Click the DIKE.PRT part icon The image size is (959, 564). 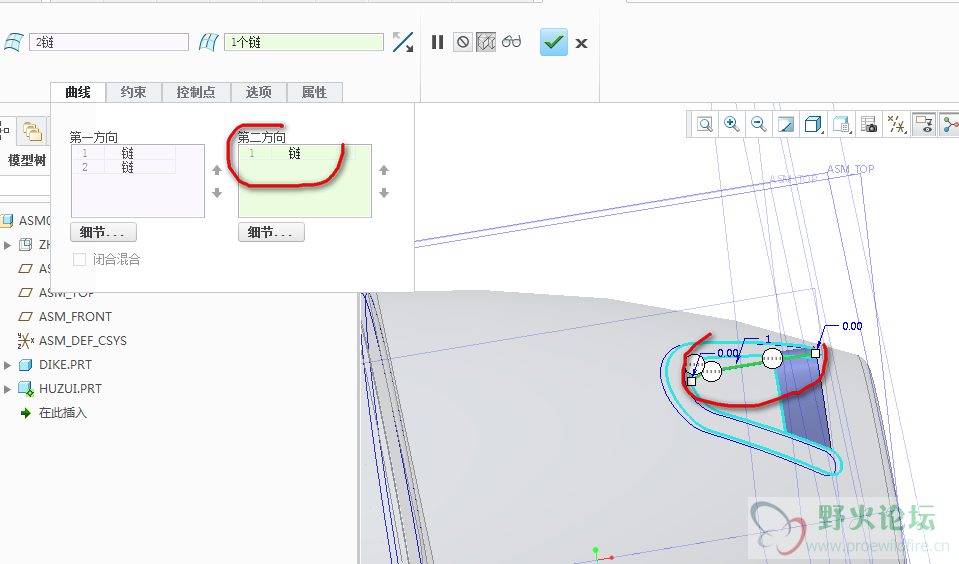pyautogui.click(x=25, y=365)
